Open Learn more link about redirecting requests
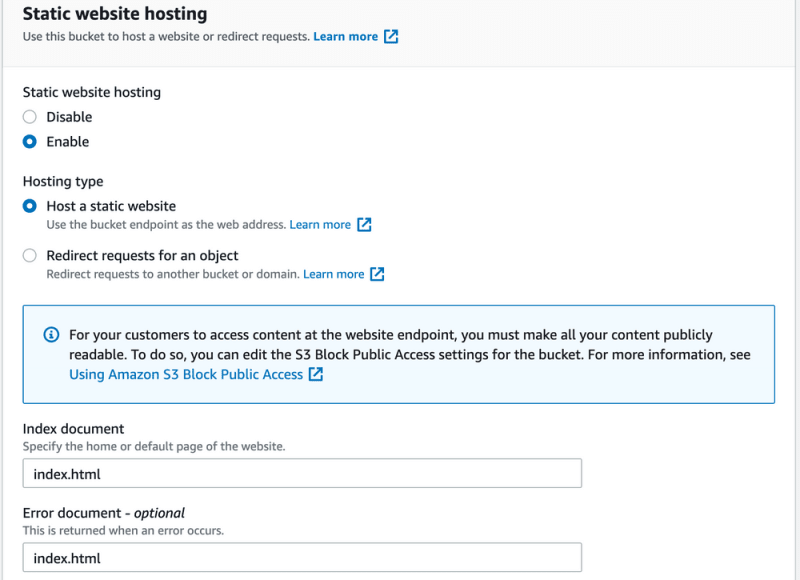The height and width of the screenshot is (580, 800). 334,274
